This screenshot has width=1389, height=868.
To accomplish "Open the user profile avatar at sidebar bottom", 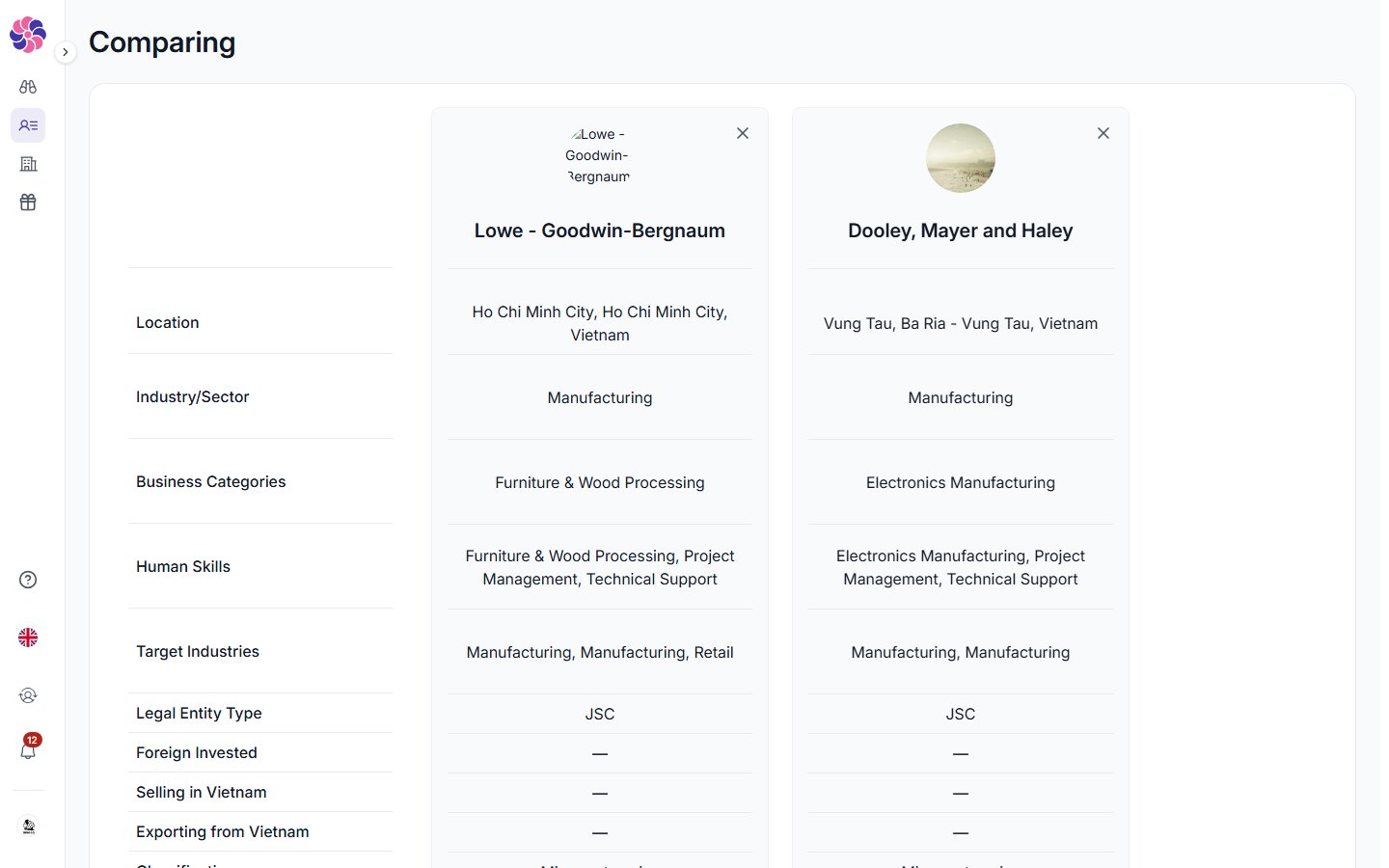I will pos(29,827).
